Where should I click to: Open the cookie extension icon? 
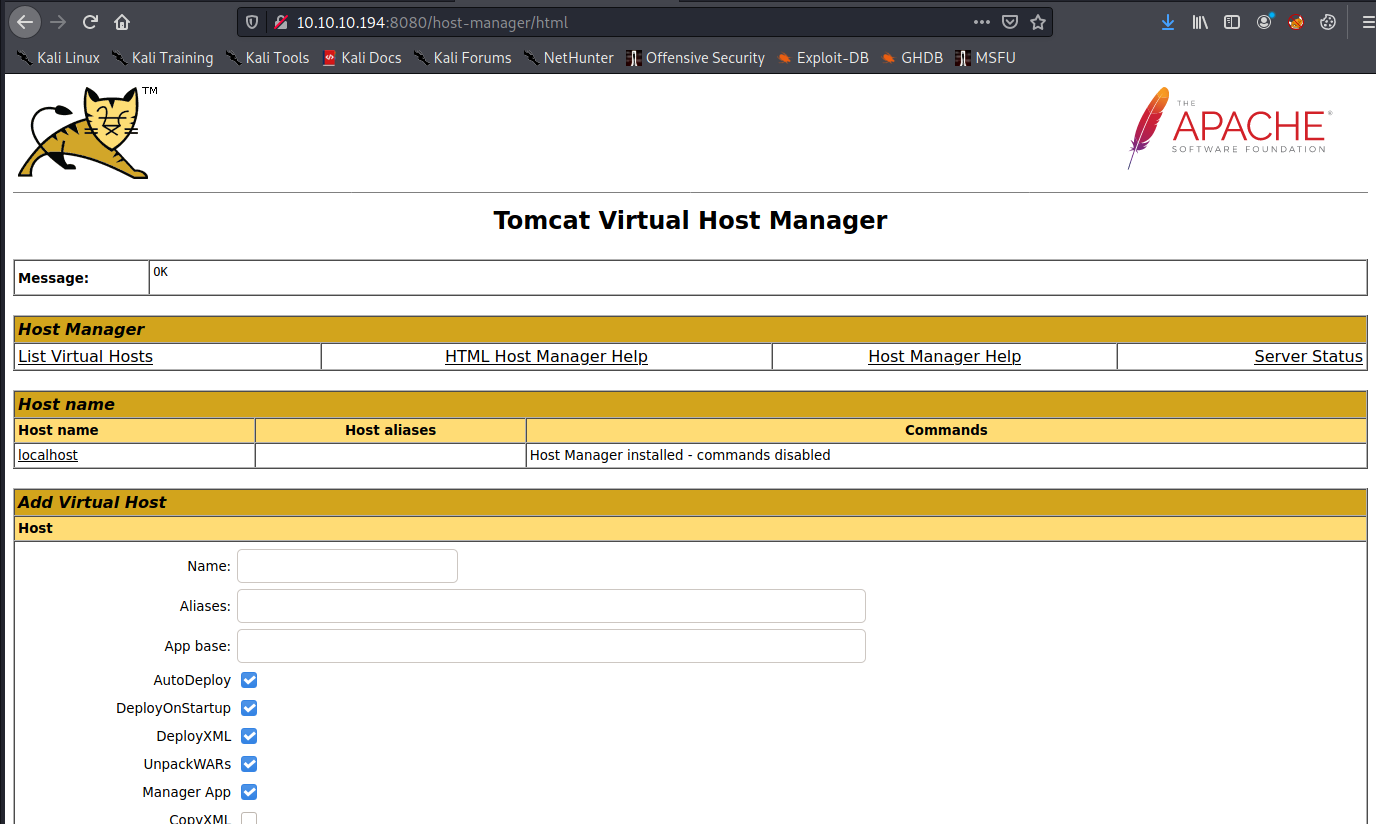[x=1328, y=21]
